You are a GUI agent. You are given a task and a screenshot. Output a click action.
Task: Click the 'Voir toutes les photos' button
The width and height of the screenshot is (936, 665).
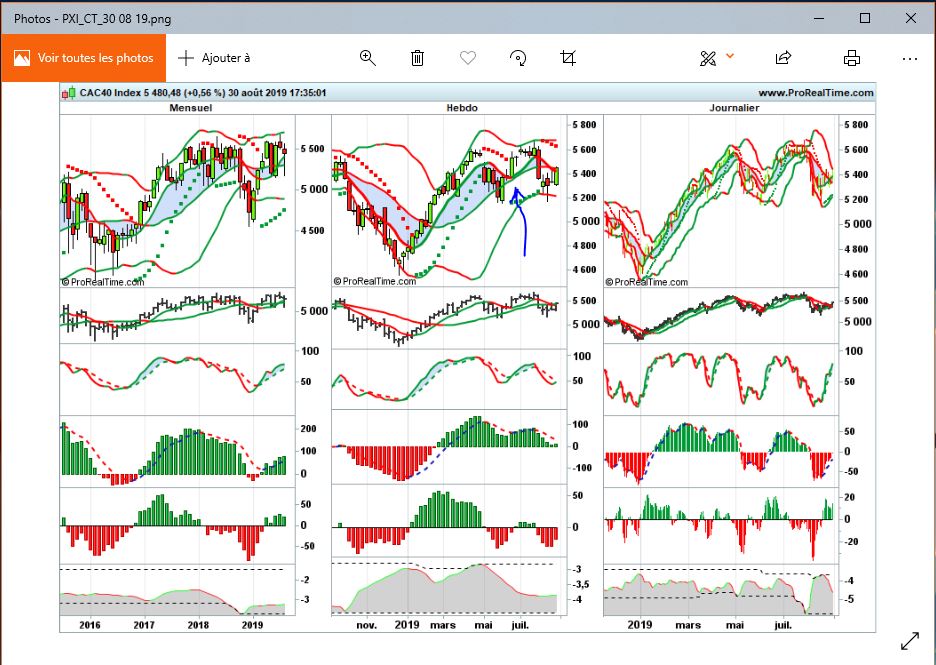[83, 58]
